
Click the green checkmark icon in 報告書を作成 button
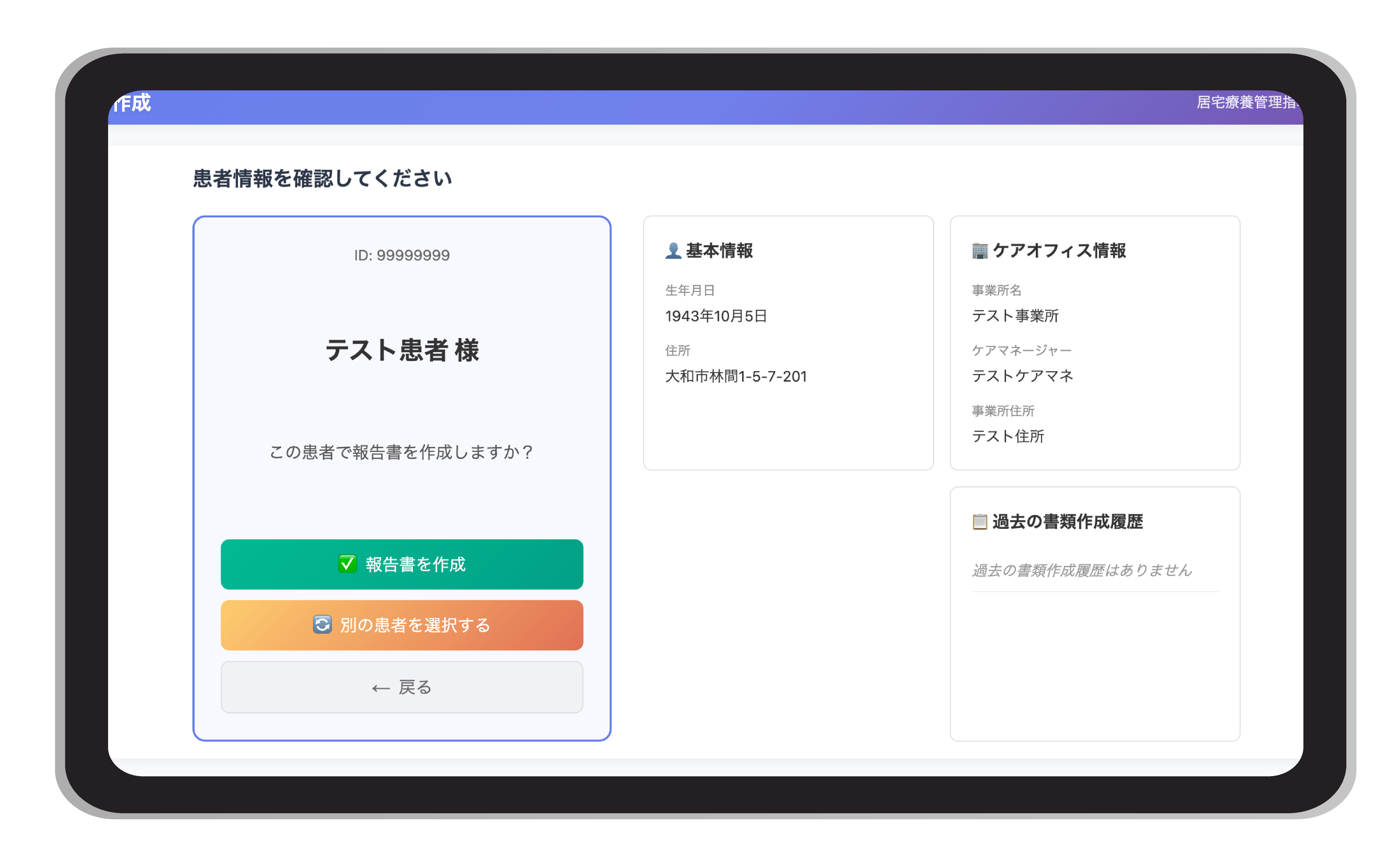coord(348,564)
